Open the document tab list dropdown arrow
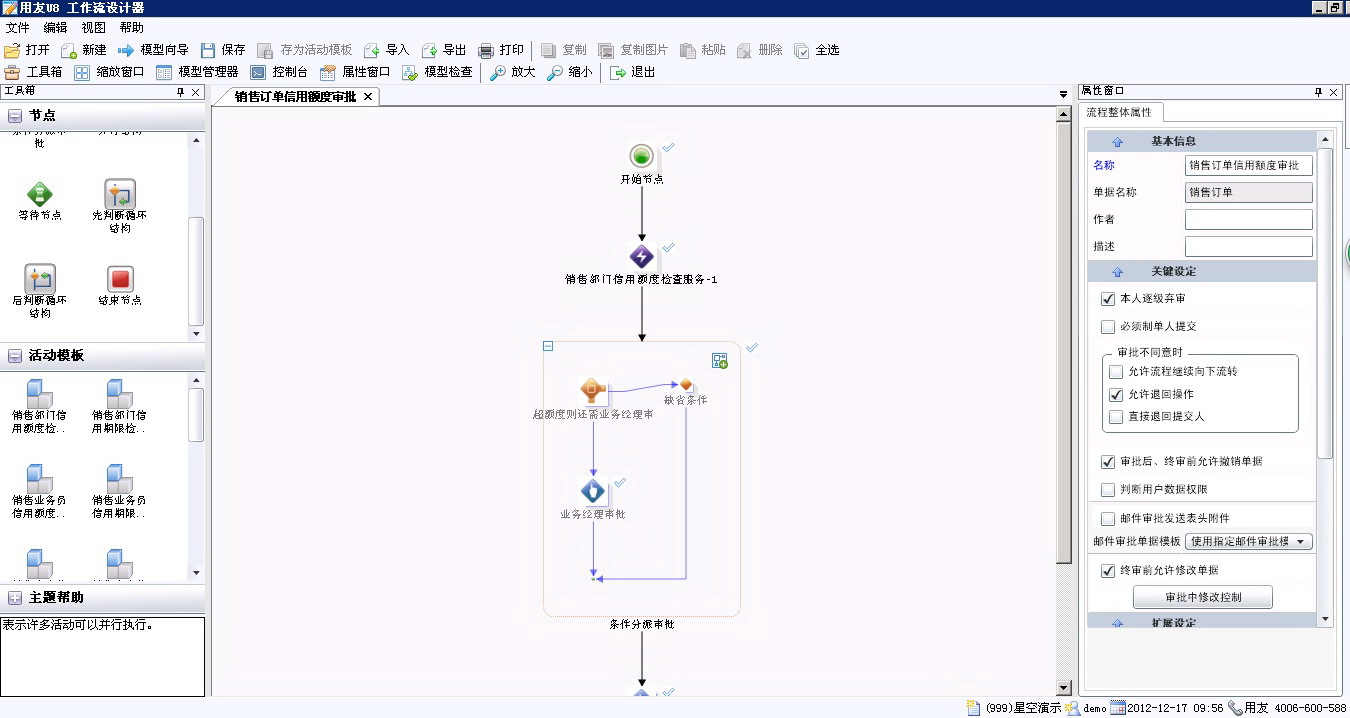1350x718 pixels. pos(1063,95)
